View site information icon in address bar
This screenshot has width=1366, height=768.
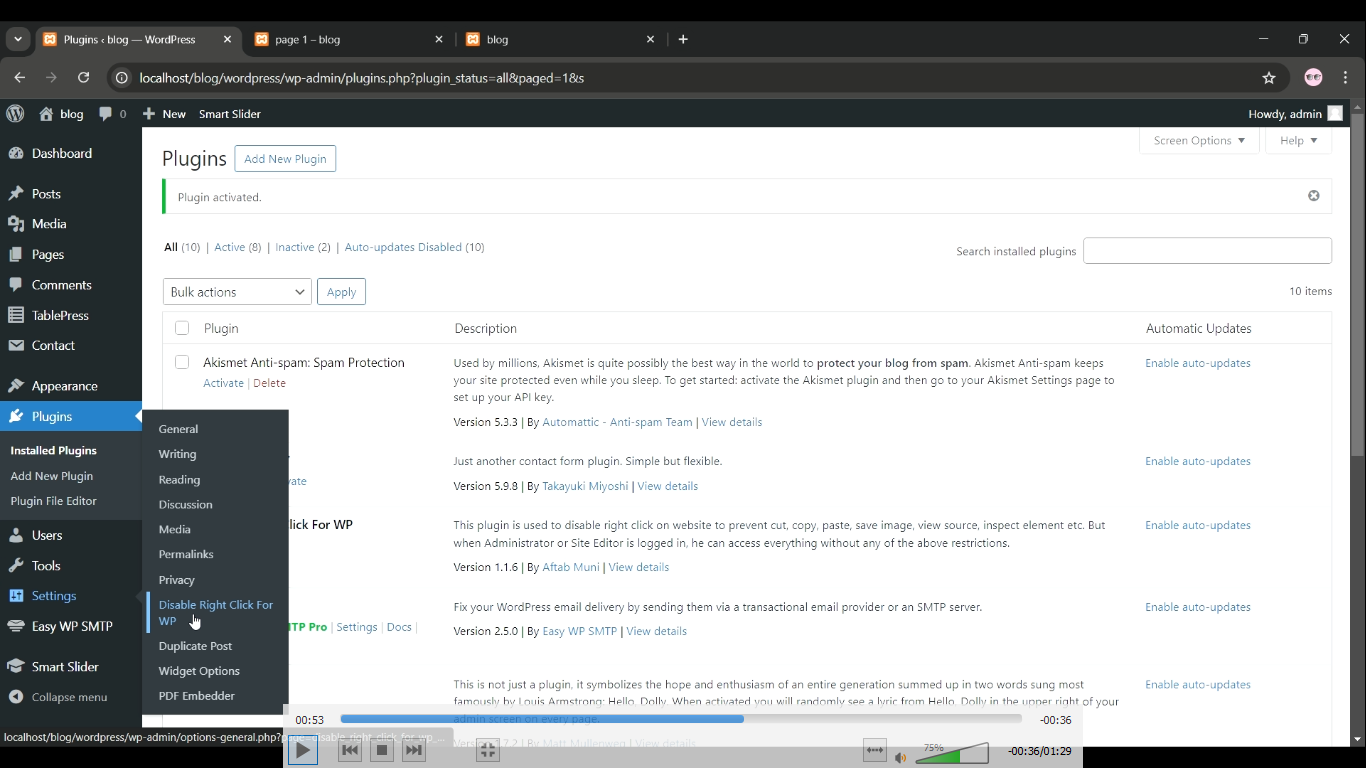click(122, 78)
